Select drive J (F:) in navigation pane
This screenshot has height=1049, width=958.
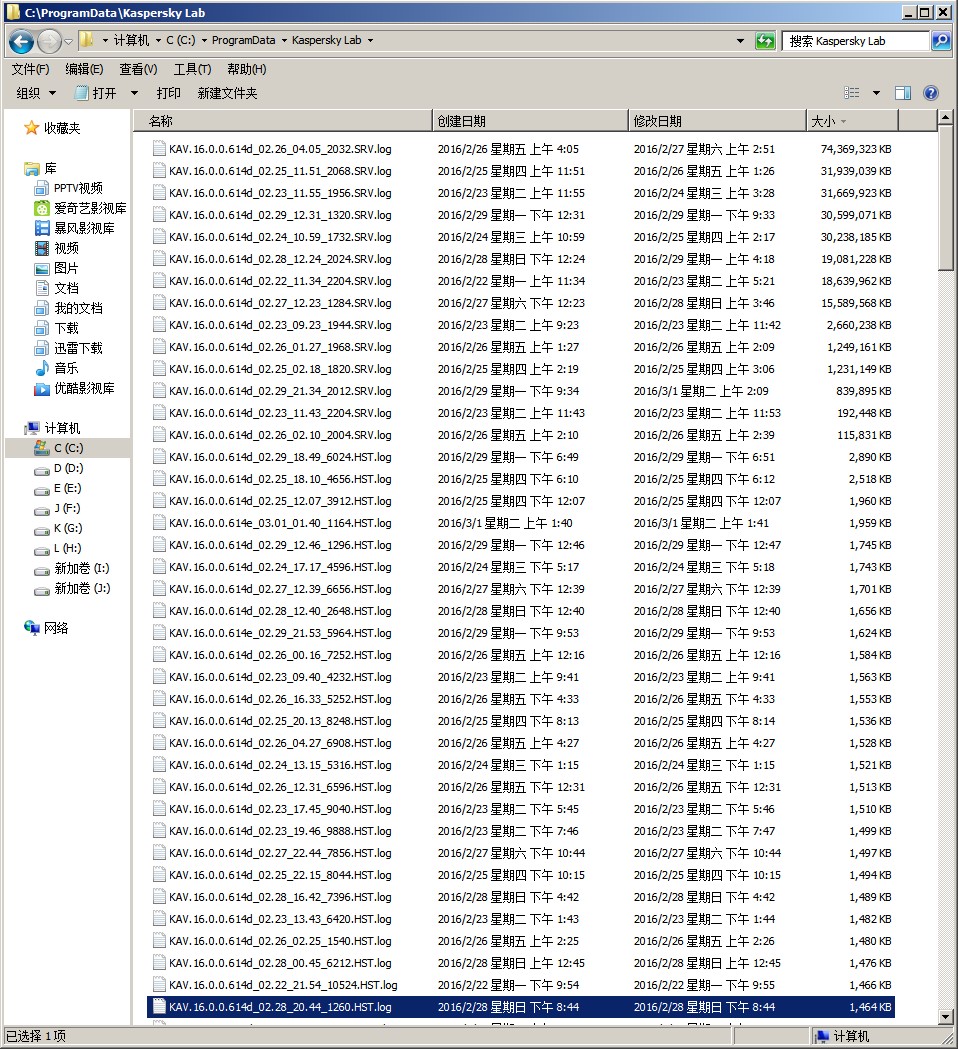[58, 508]
